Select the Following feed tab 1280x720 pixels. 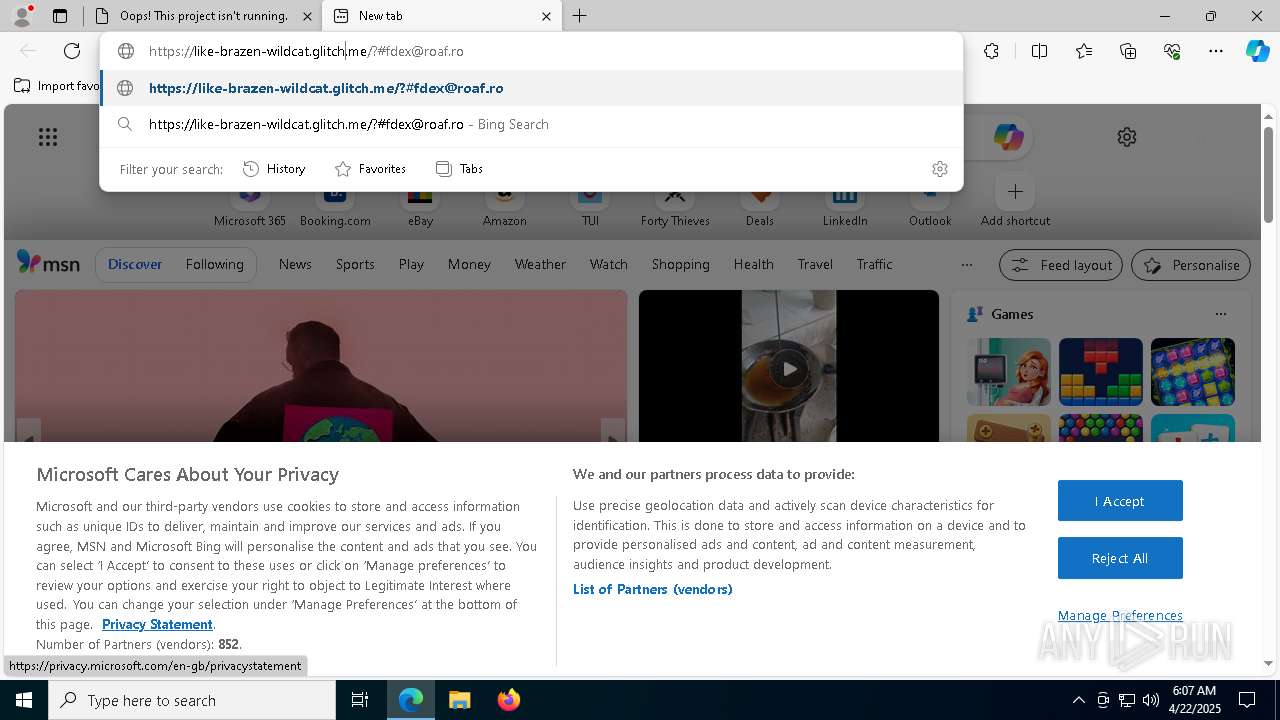click(214, 264)
